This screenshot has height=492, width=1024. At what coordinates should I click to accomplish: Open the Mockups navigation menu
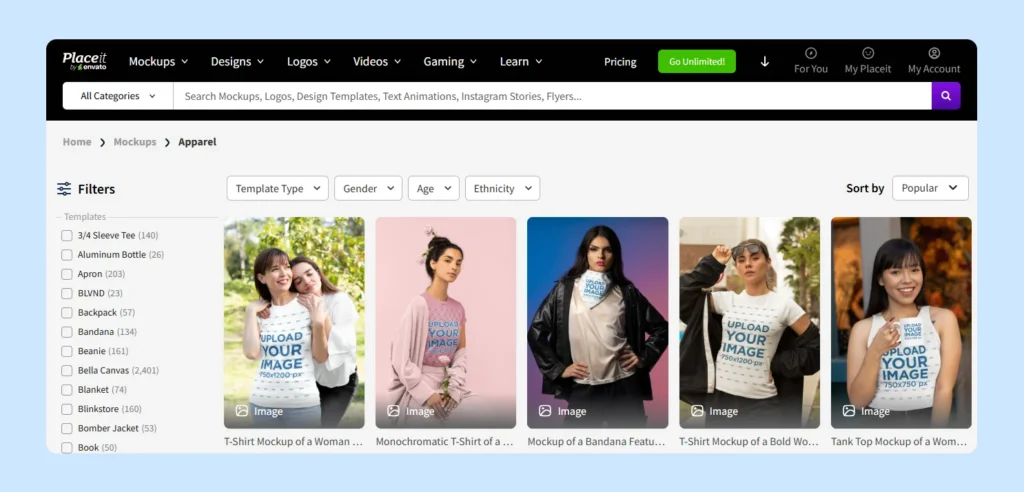point(158,61)
